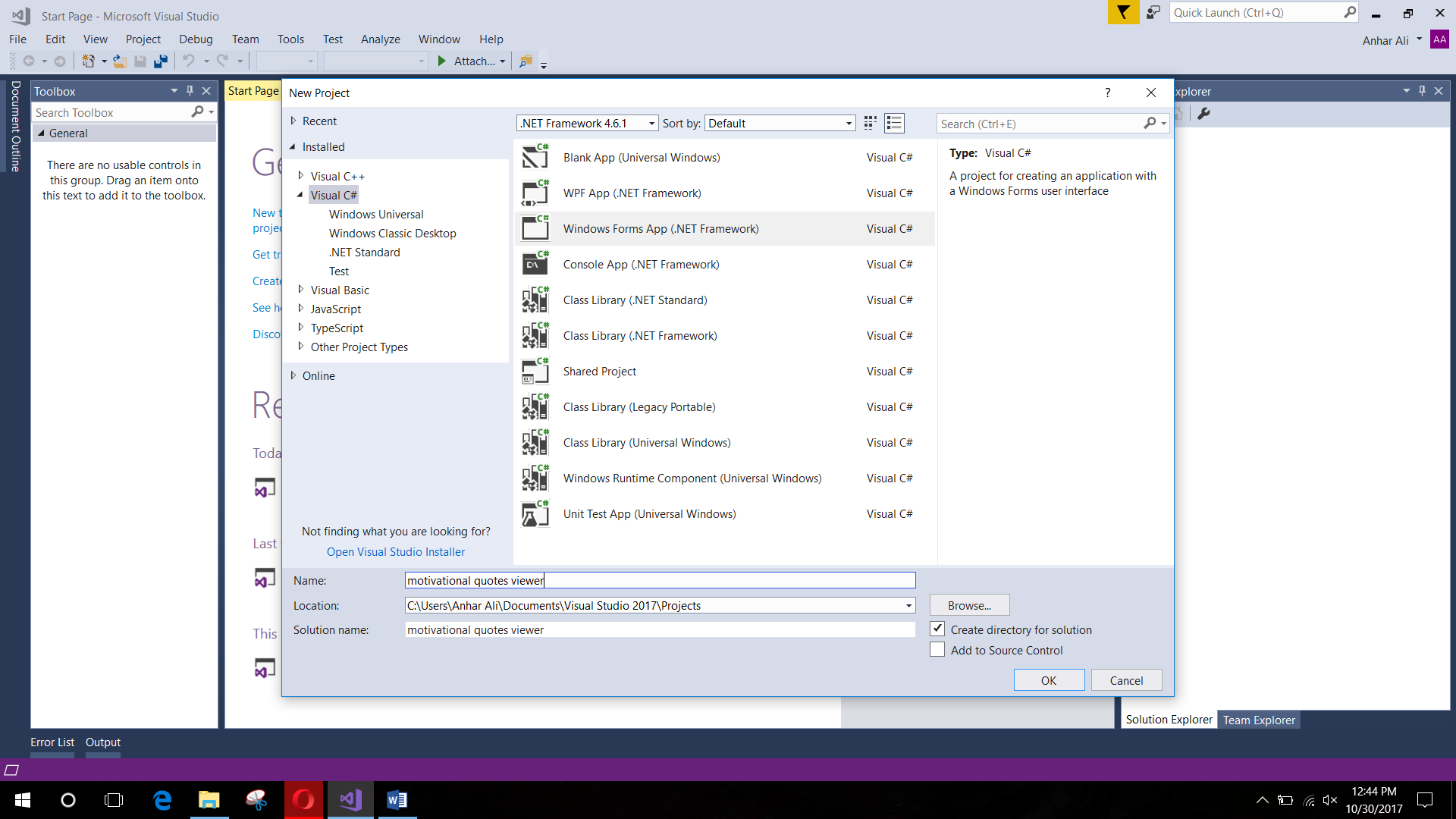Select the WPF App template icon
The height and width of the screenshot is (819, 1456).
click(x=535, y=193)
